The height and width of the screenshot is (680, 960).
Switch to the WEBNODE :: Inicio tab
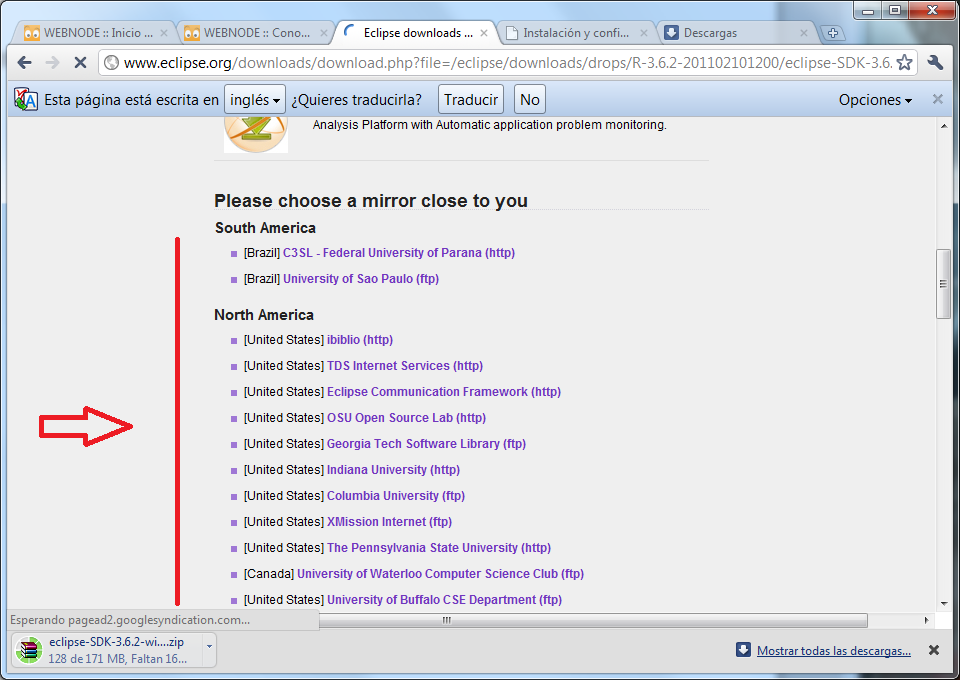[x=94, y=33]
